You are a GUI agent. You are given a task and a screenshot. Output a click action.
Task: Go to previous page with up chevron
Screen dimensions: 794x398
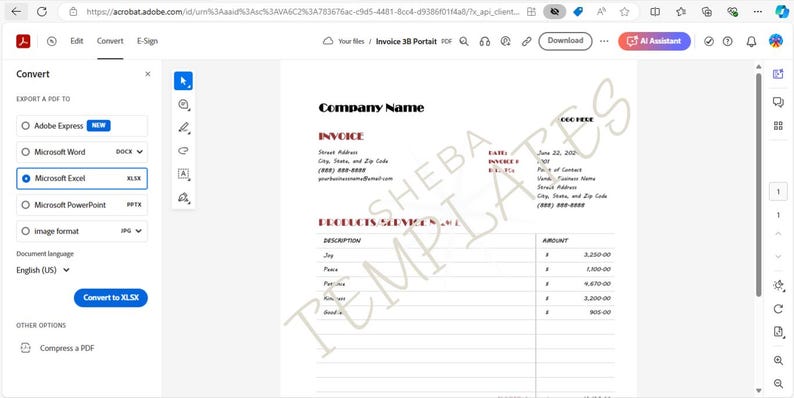[778, 234]
